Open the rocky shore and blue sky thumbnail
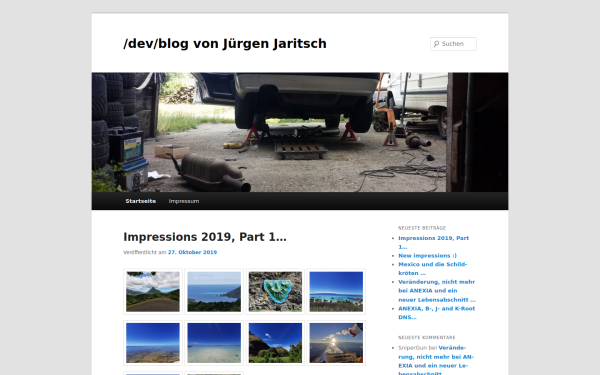The width and height of the screenshot is (600, 375). tap(153, 343)
